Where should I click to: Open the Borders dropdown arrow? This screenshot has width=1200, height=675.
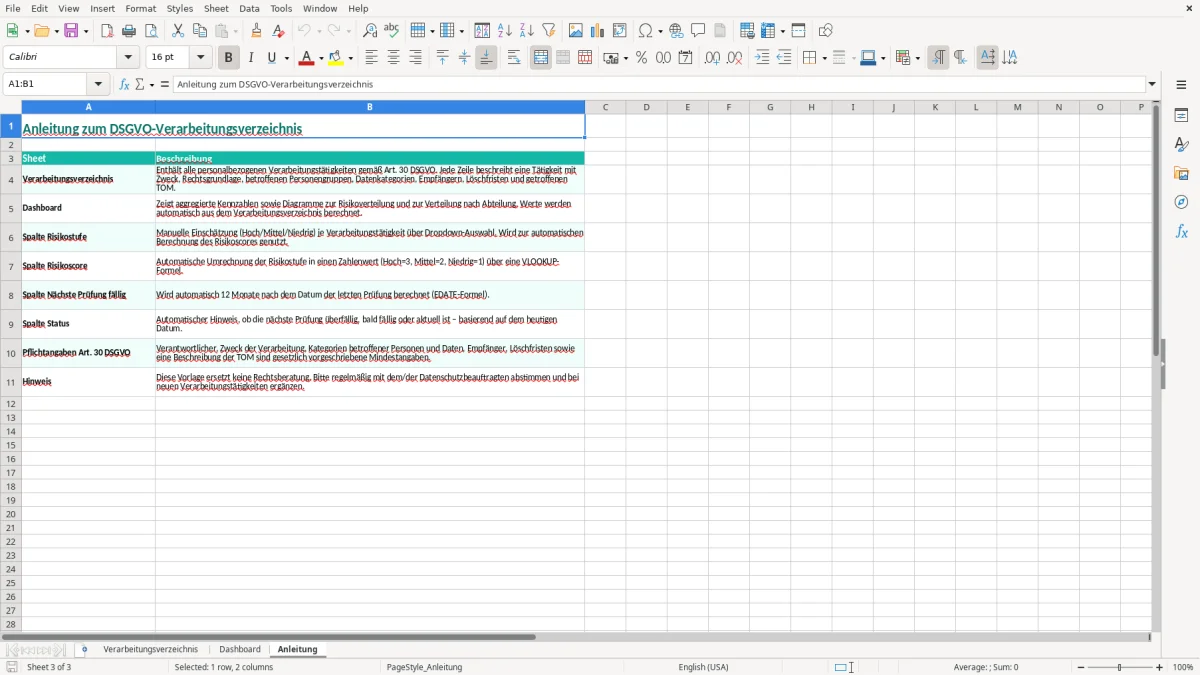pyautogui.click(x=823, y=58)
